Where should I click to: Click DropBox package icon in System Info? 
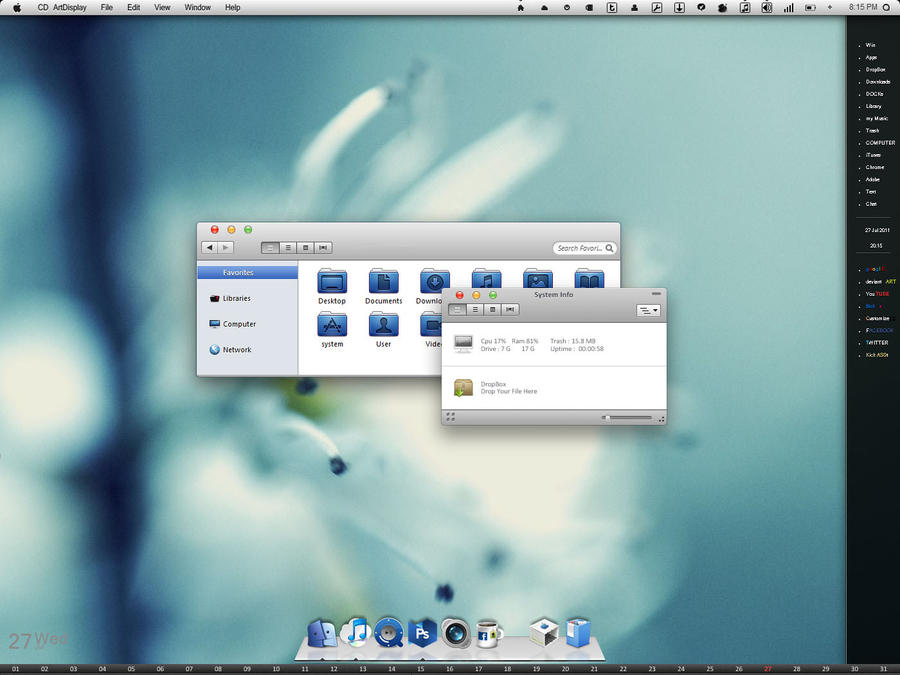pyautogui.click(x=463, y=387)
